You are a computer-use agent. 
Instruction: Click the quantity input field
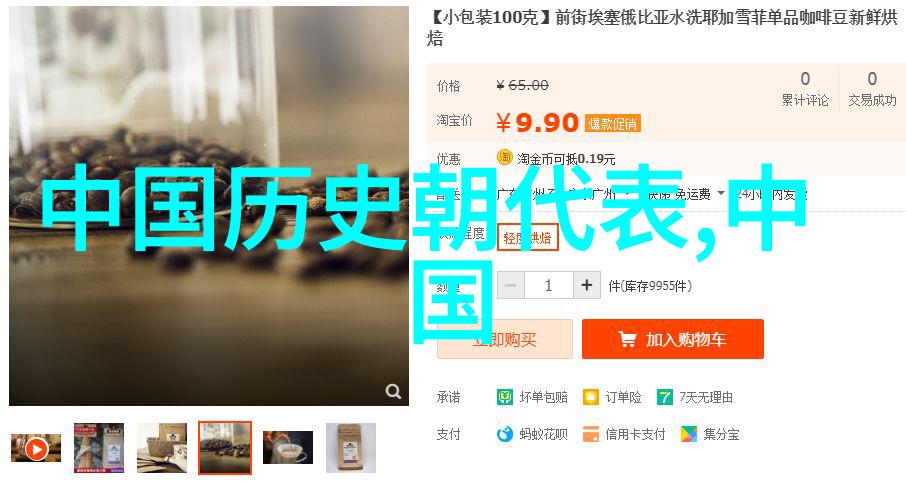point(548,285)
